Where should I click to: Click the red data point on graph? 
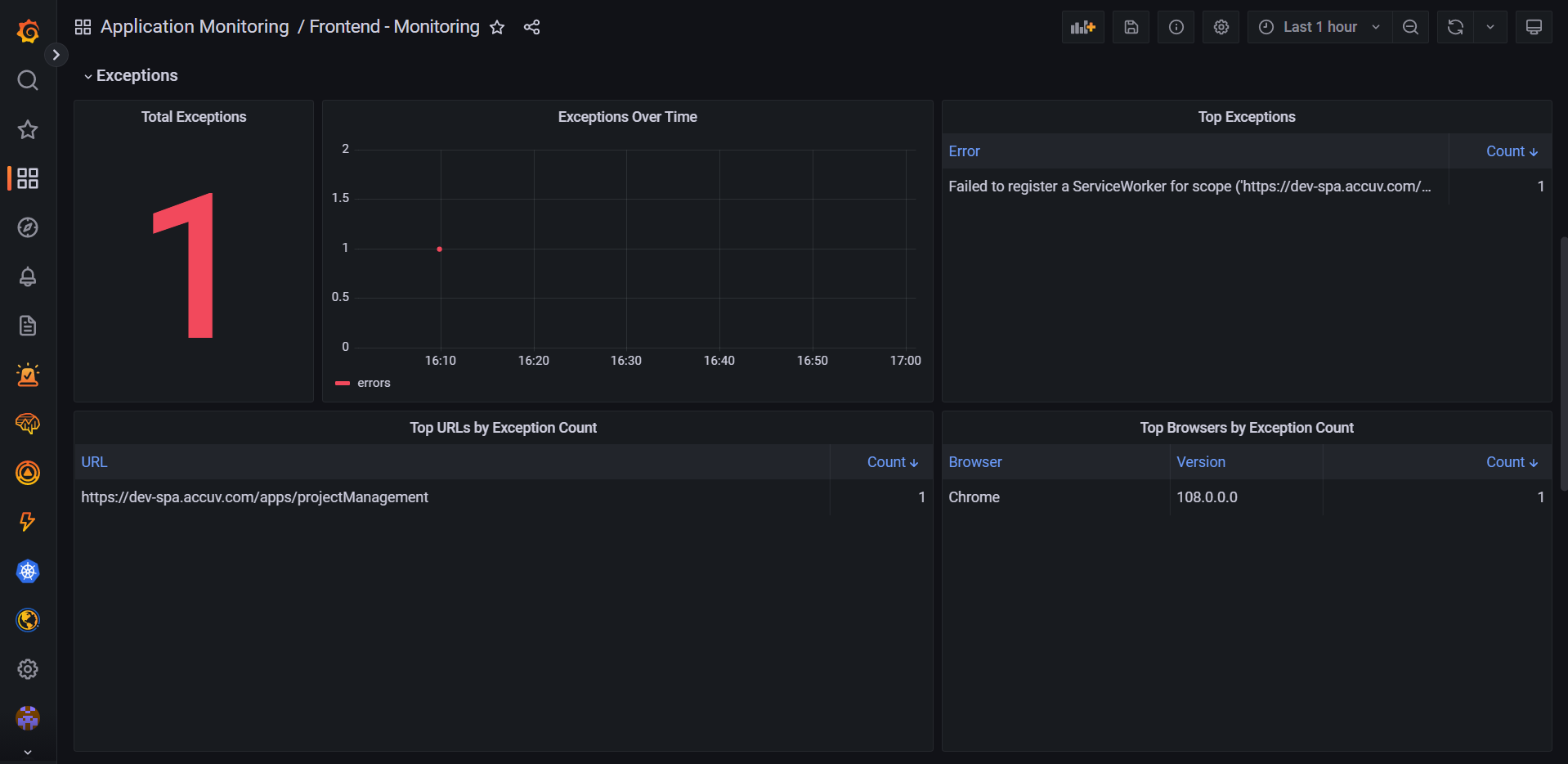point(440,249)
